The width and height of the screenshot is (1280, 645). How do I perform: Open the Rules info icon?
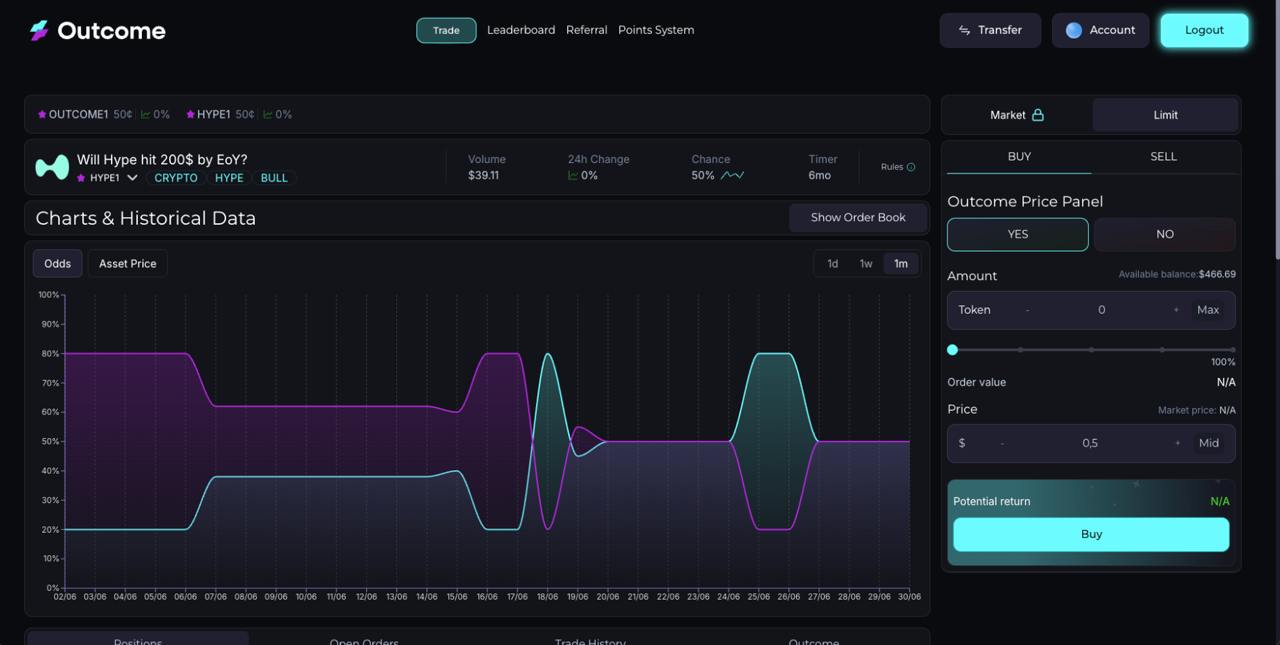click(909, 167)
